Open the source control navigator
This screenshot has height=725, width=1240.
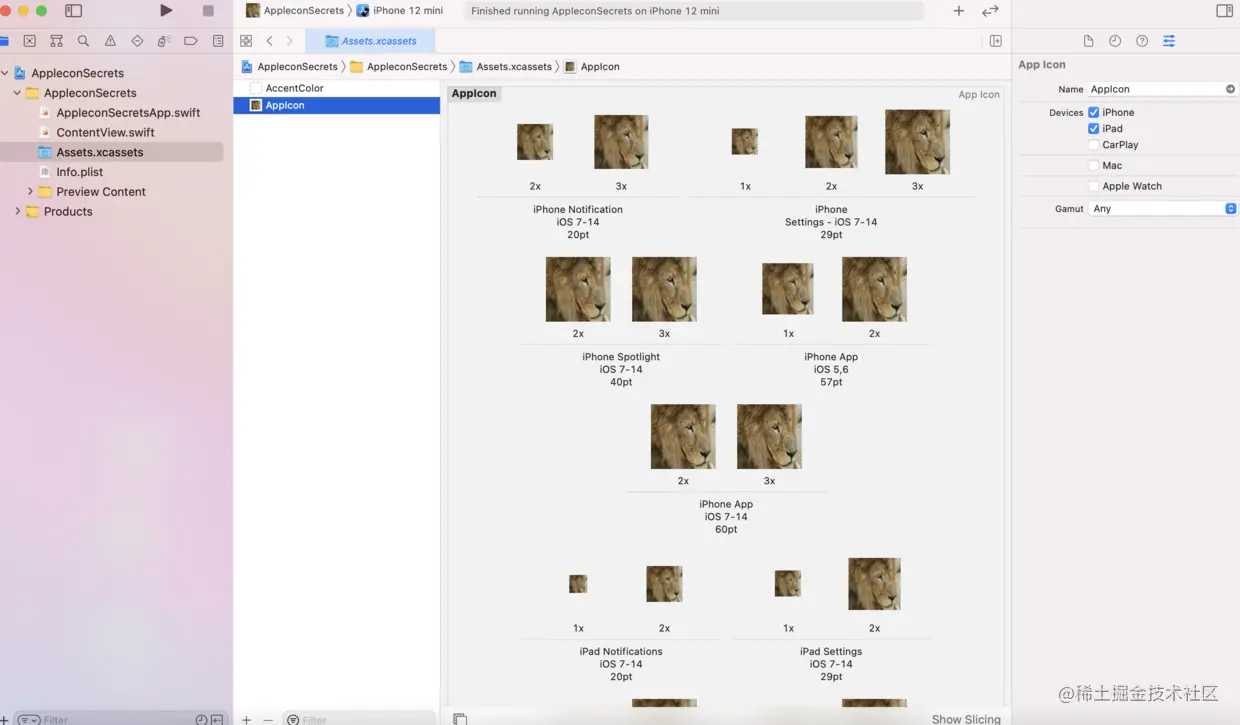[29, 41]
